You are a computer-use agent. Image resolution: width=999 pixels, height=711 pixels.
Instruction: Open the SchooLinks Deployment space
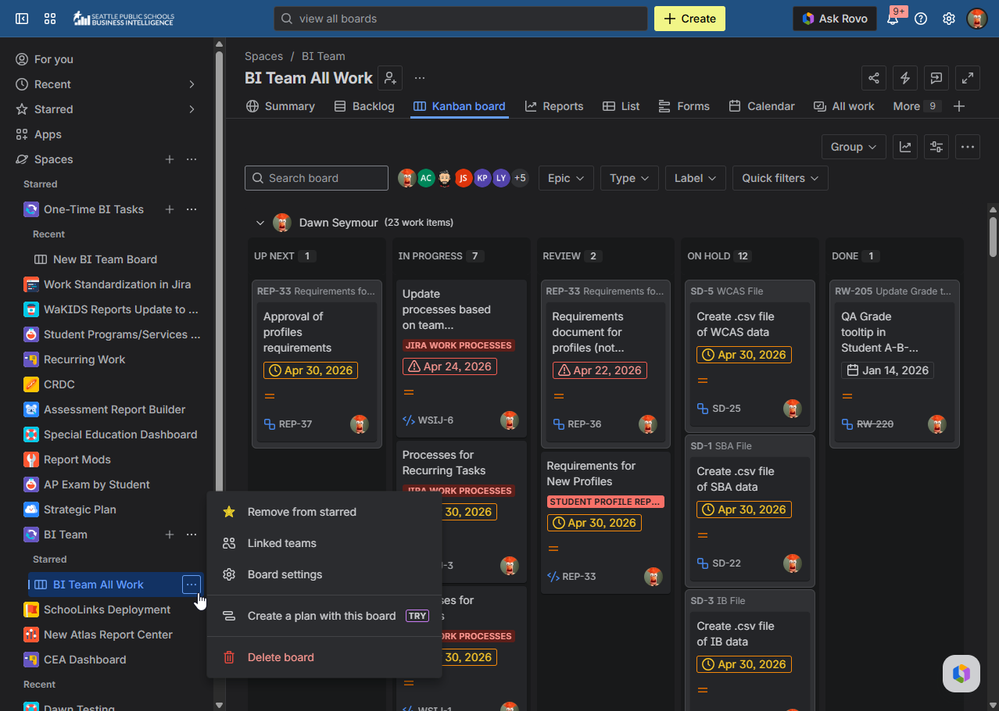107,610
